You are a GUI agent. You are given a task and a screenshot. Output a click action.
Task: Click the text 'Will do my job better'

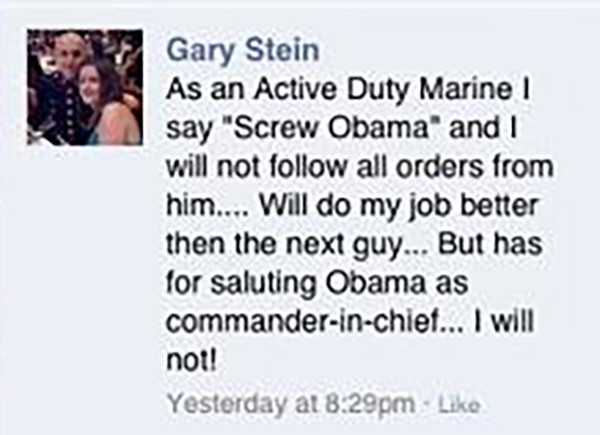coord(398,207)
